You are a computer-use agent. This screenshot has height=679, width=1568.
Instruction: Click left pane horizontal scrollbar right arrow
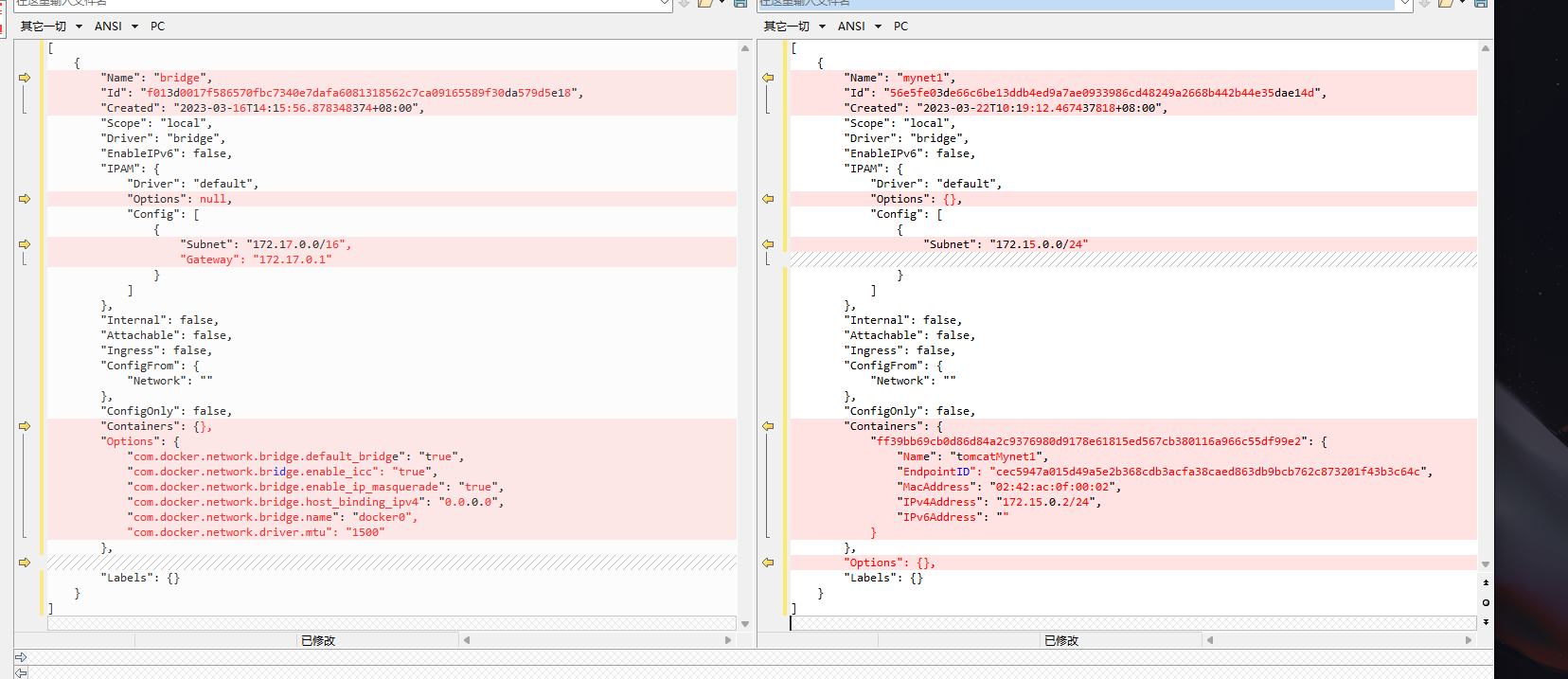(728, 640)
